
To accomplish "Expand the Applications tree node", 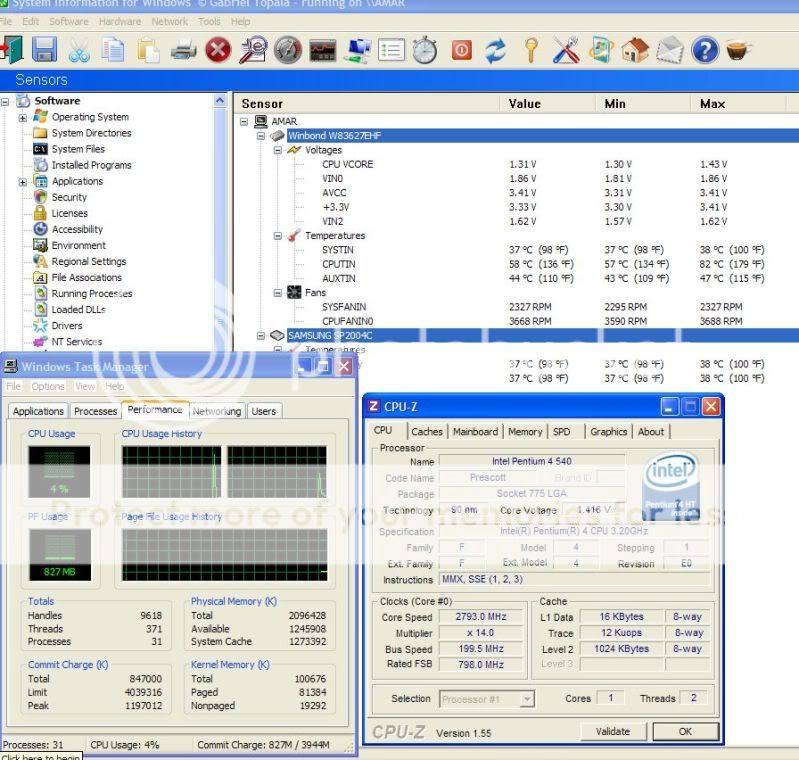I will [22, 182].
